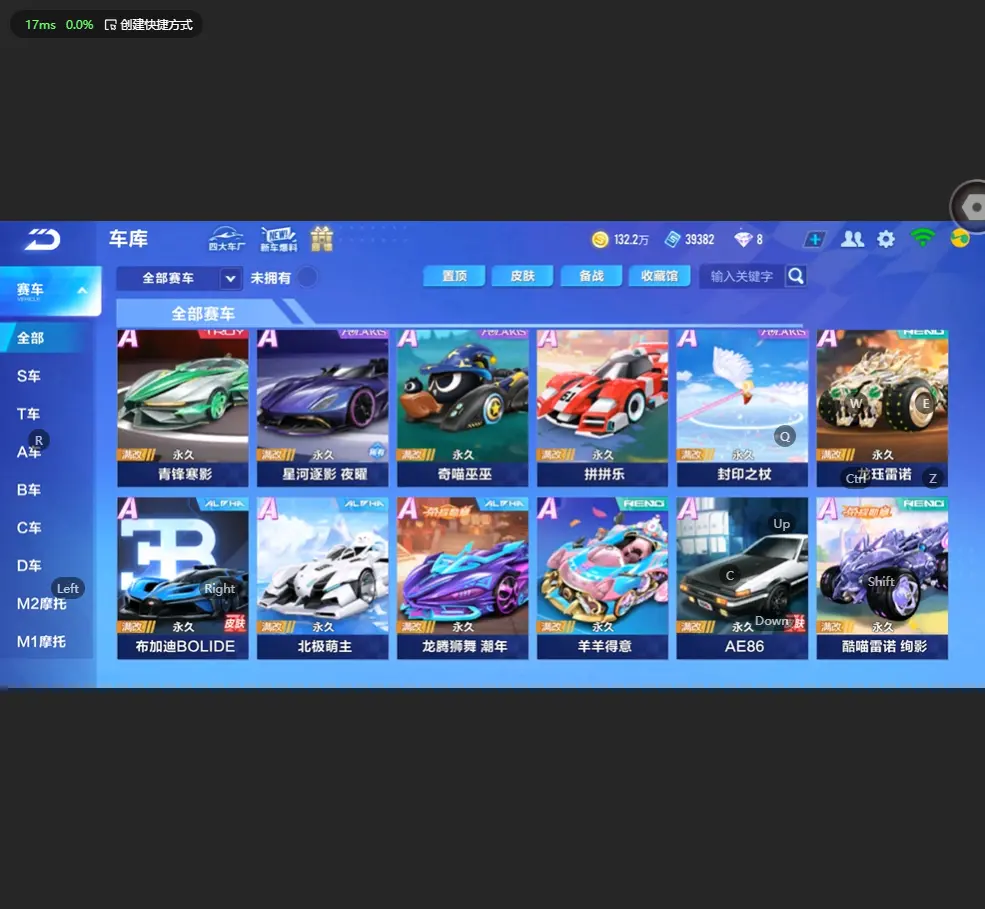Select the 布加迪BOLIDE car card
The height and width of the screenshot is (909, 985).
pos(183,579)
